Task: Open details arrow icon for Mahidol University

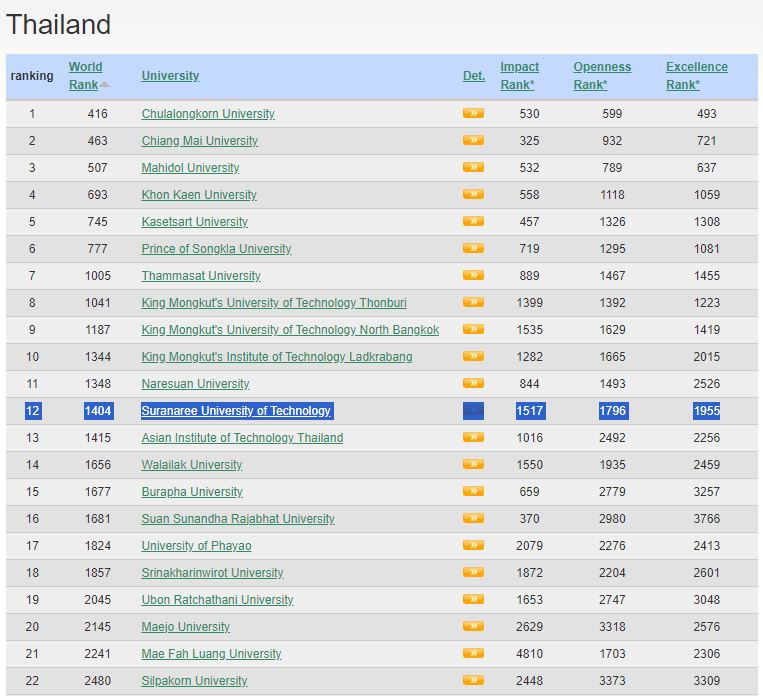Action: 473,167
